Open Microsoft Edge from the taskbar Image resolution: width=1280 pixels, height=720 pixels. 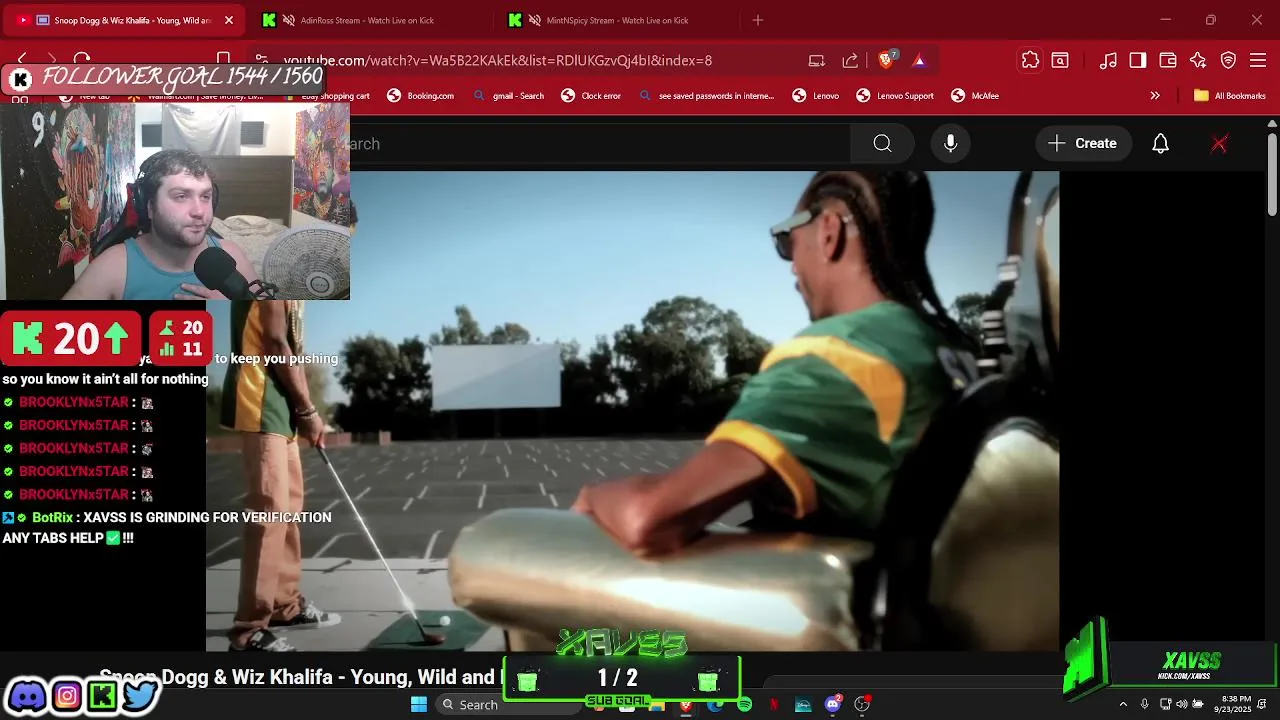coord(715,705)
